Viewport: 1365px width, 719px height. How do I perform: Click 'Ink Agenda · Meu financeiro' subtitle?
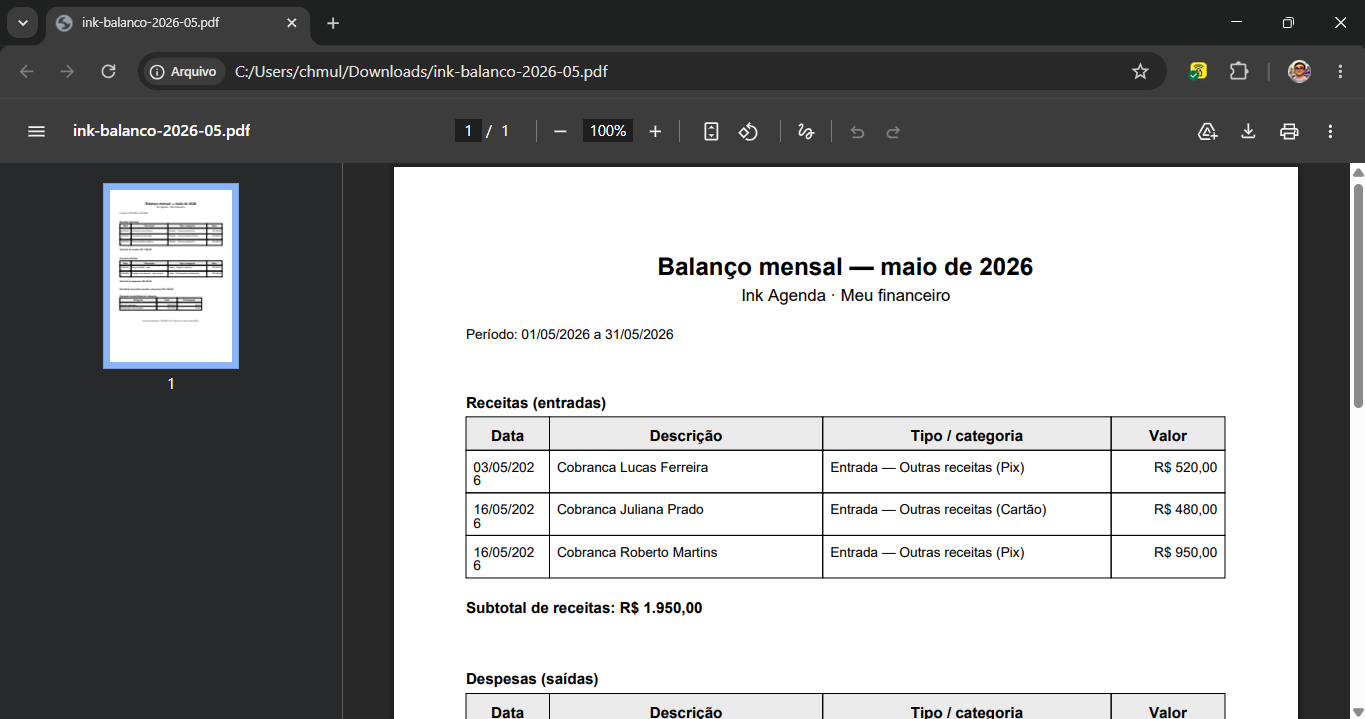point(845,296)
